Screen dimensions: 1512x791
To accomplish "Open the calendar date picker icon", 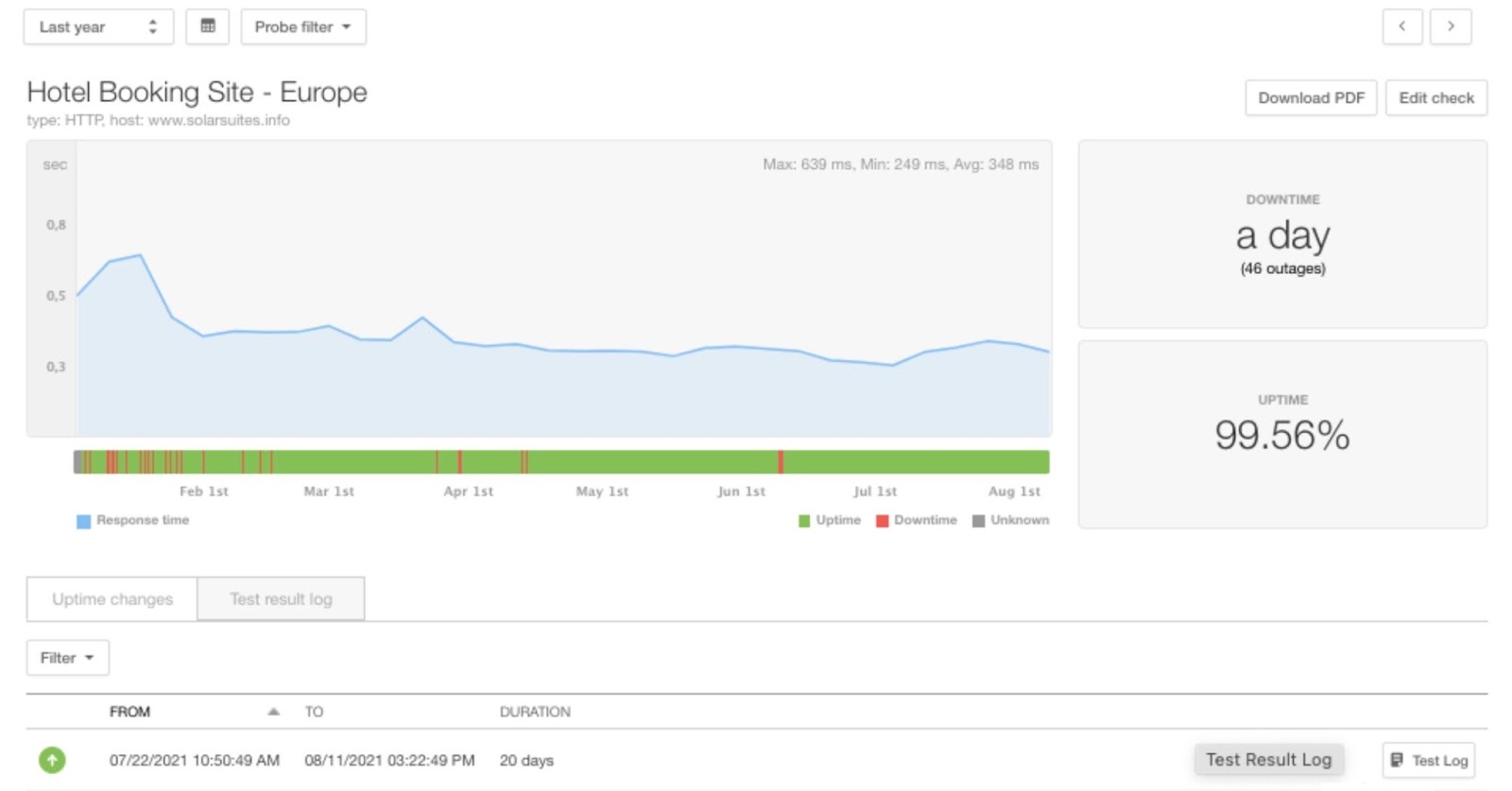I will pos(208,26).
